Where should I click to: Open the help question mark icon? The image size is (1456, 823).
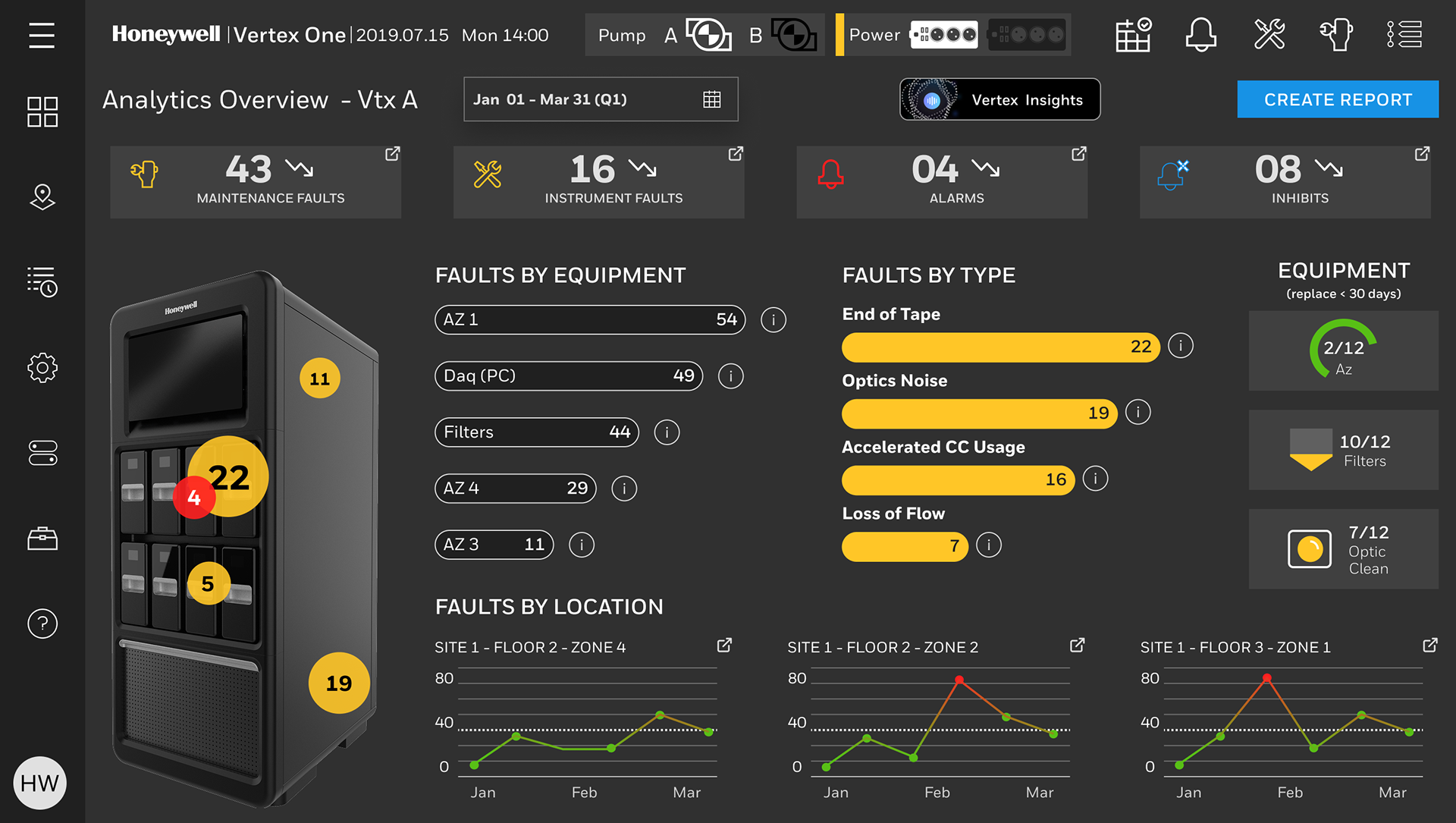click(42, 624)
